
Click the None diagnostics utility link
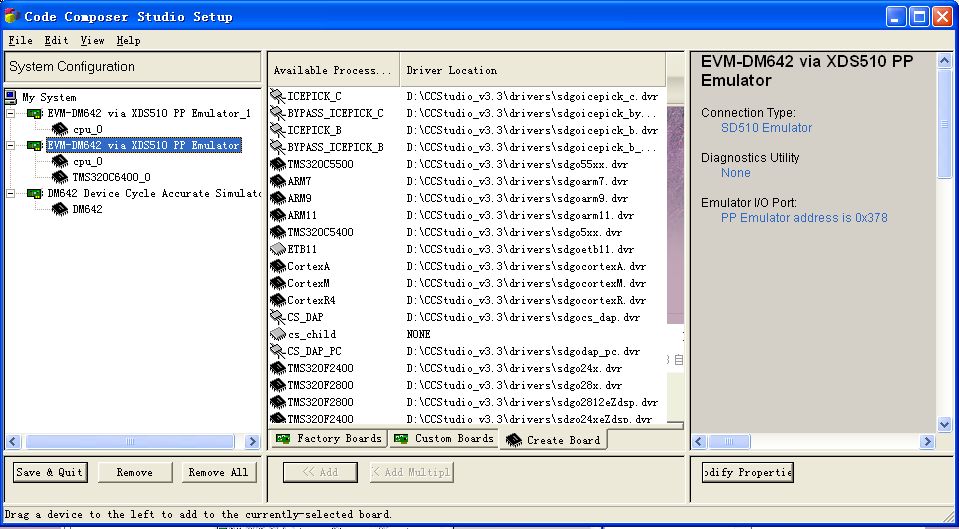tap(736, 173)
